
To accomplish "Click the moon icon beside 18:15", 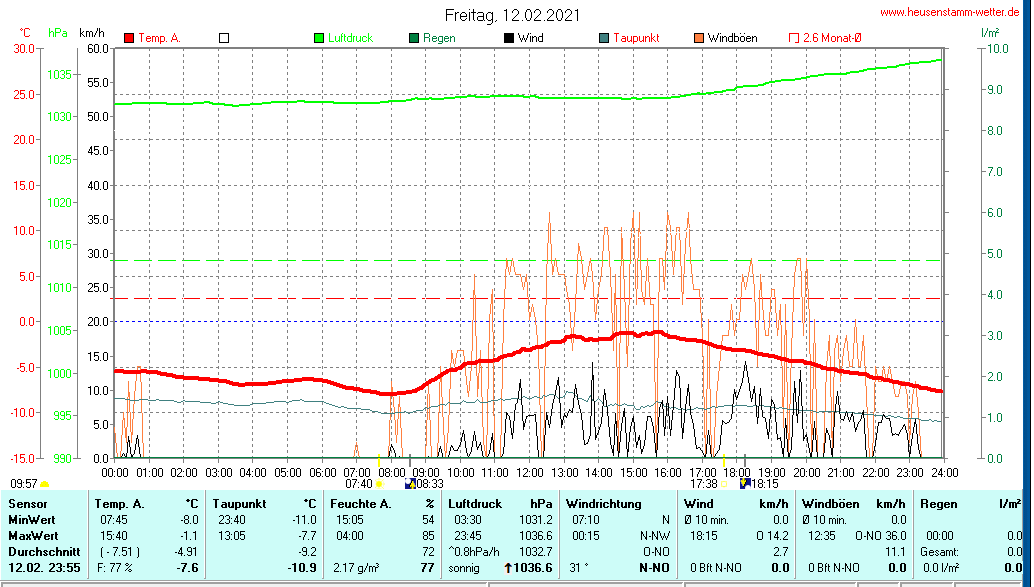I will [x=744, y=483].
